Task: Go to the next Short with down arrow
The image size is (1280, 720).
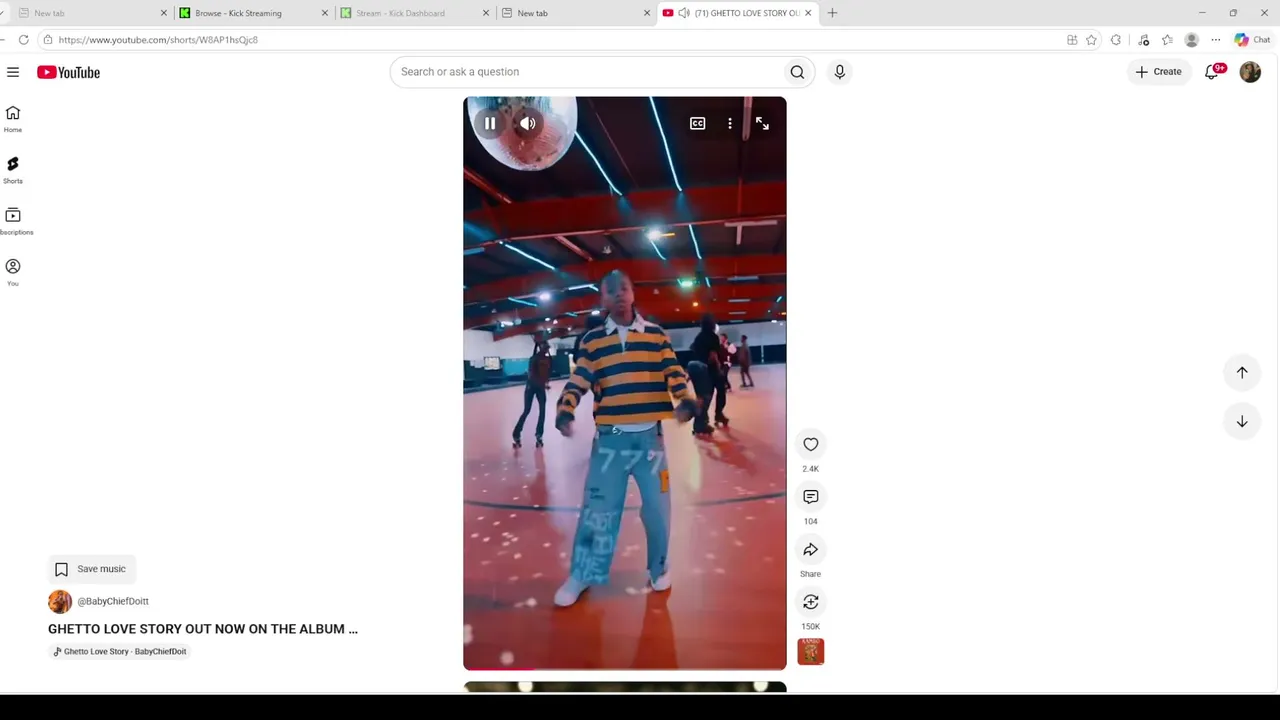Action: (1242, 422)
